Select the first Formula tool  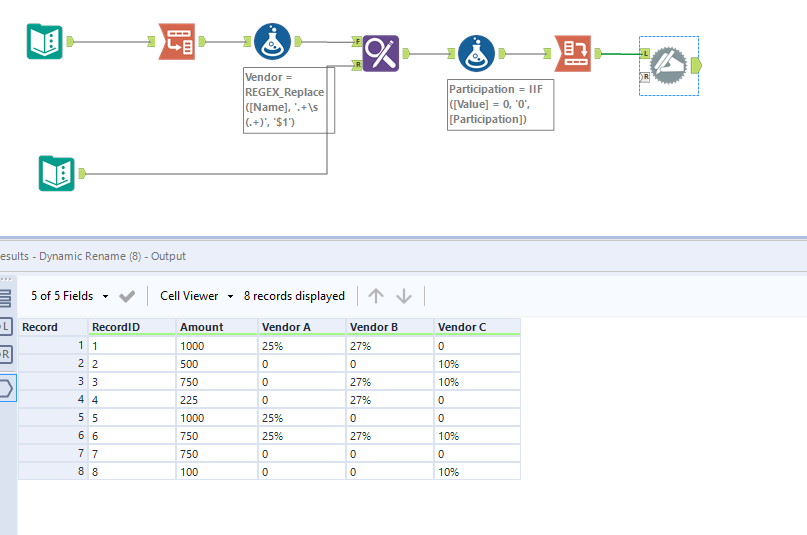coord(272,42)
